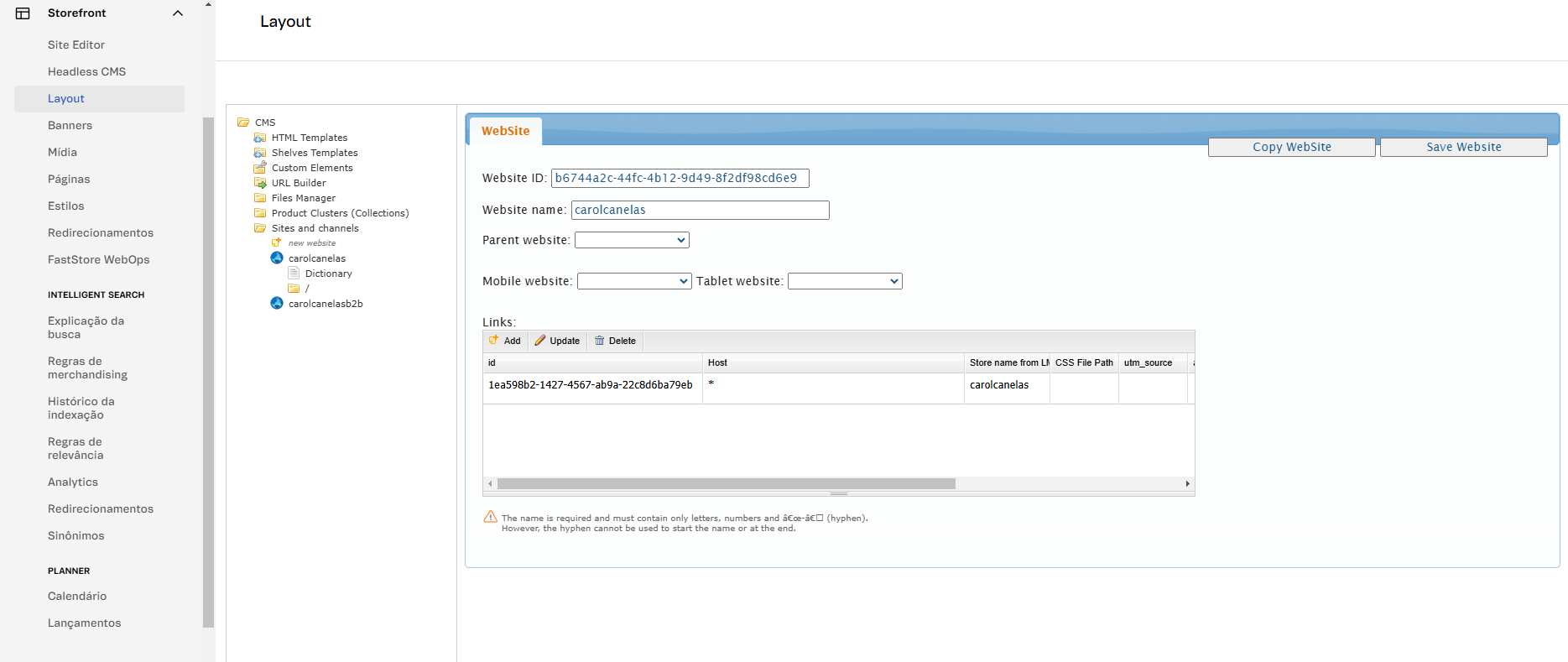Click the Links table horizontal scrollbar
Viewport: 1568px width, 662px height.
point(726,483)
